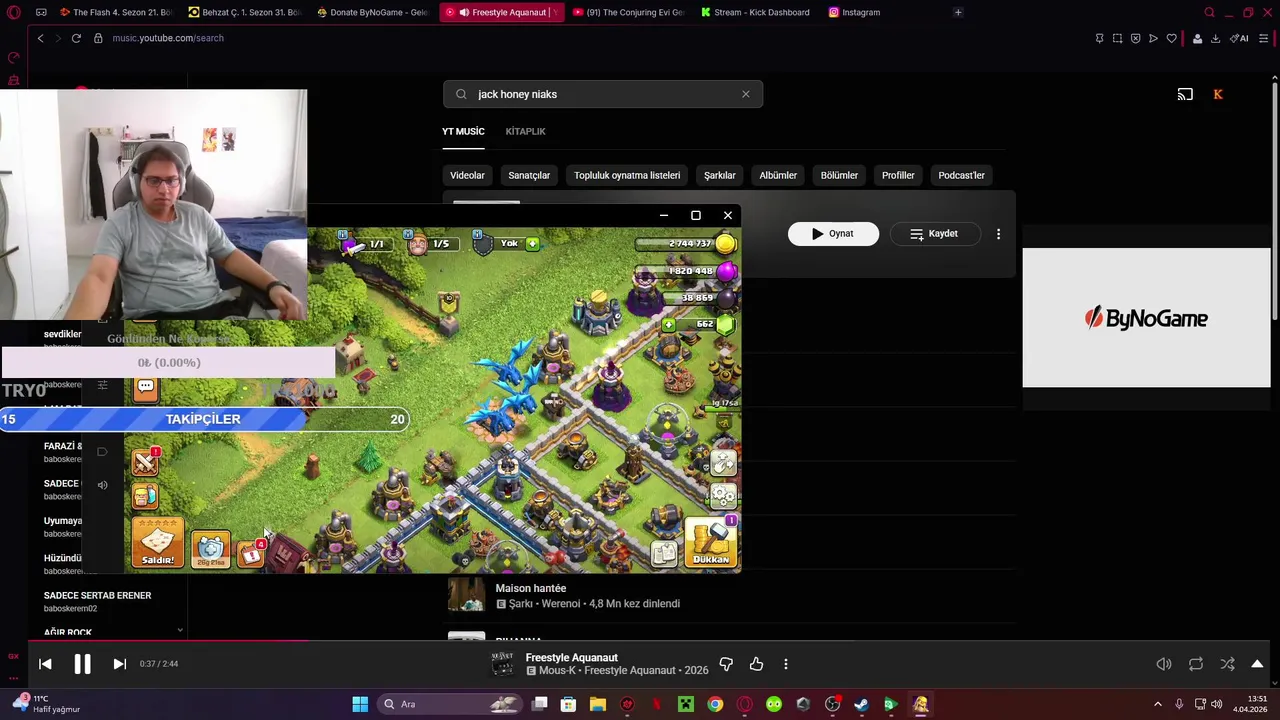Switch to the YT MUSIC tab
Image resolution: width=1280 pixels, height=720 pixels.
tap(463, 131)
